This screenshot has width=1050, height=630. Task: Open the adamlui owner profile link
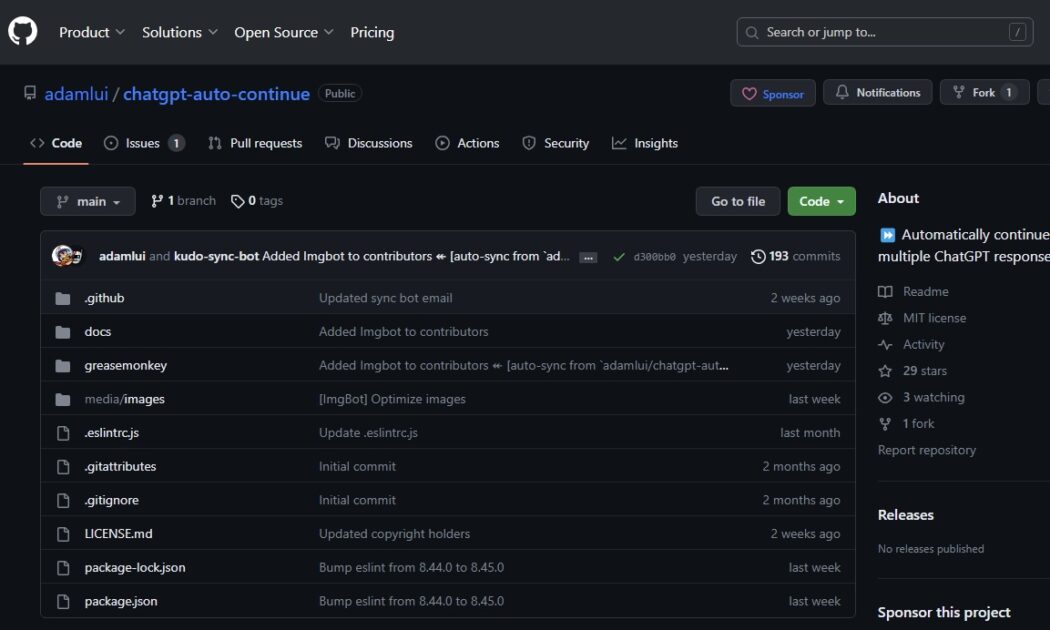coord(76,94)
